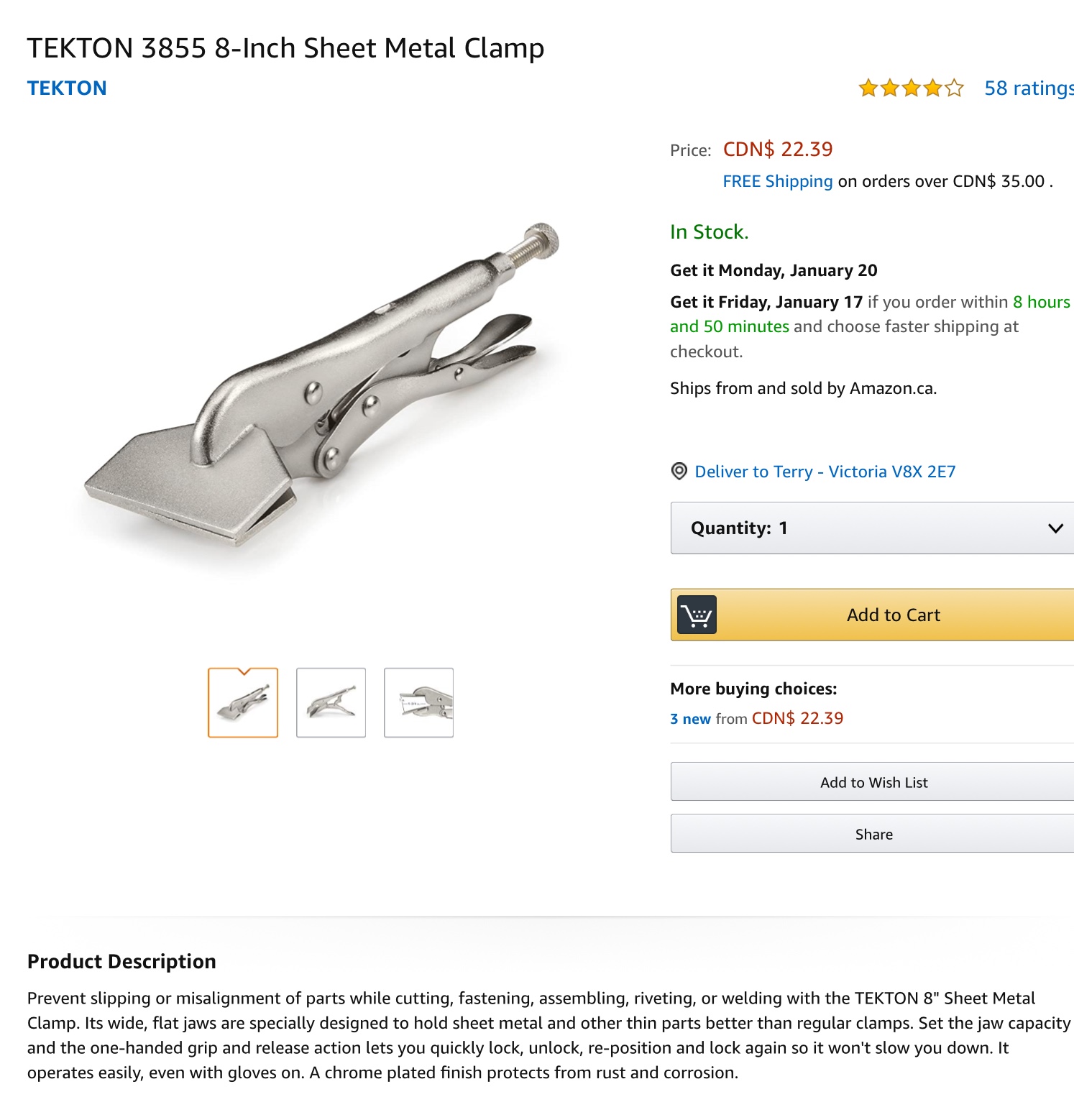View the third clamp thumbnail image
The height and width of the screenshot is (1120, 1074).
click(x=418, y=702)
